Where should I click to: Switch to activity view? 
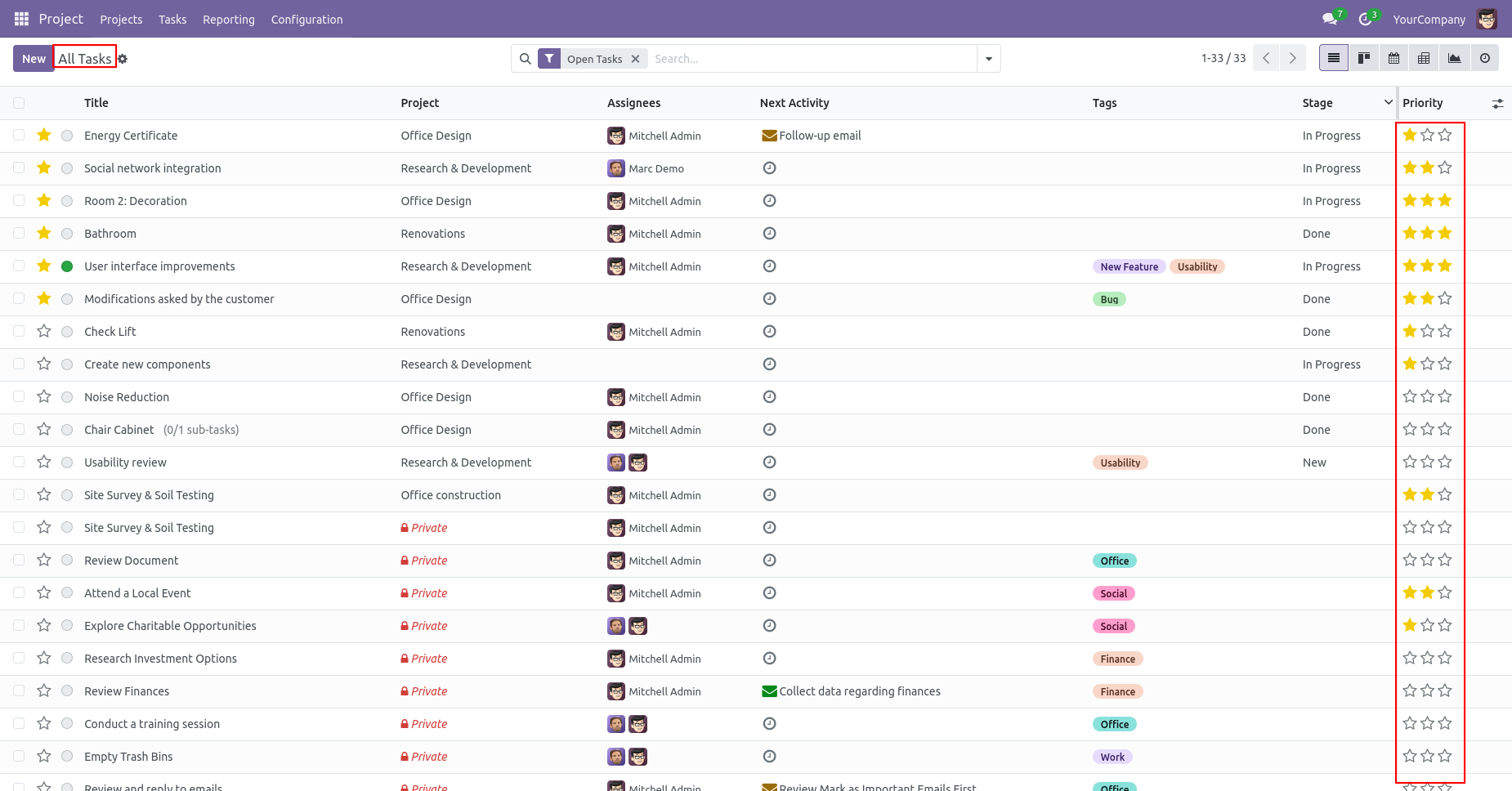1485,58
